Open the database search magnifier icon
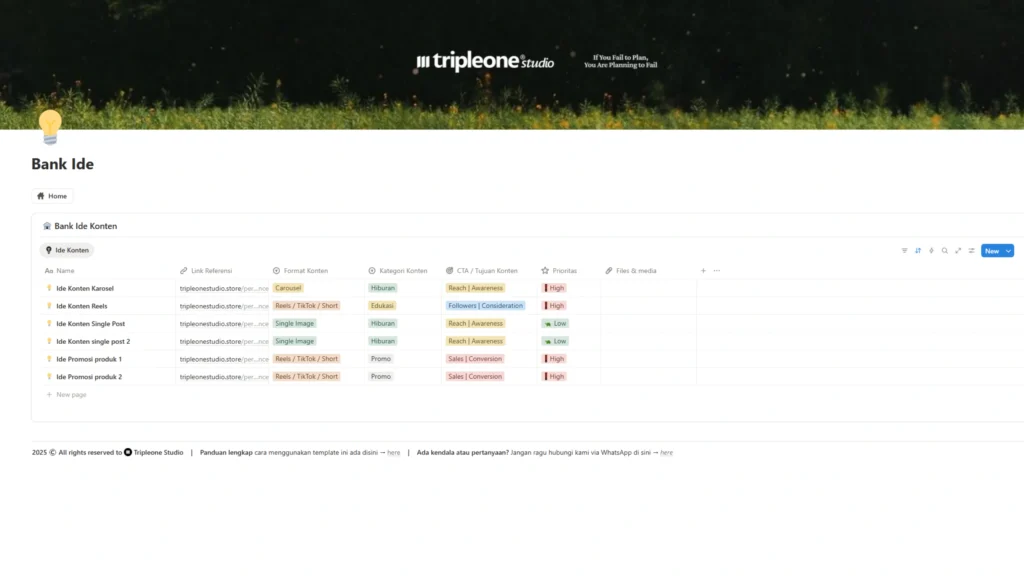Viewport: 1024px width, 576px height. coord(944,251)
